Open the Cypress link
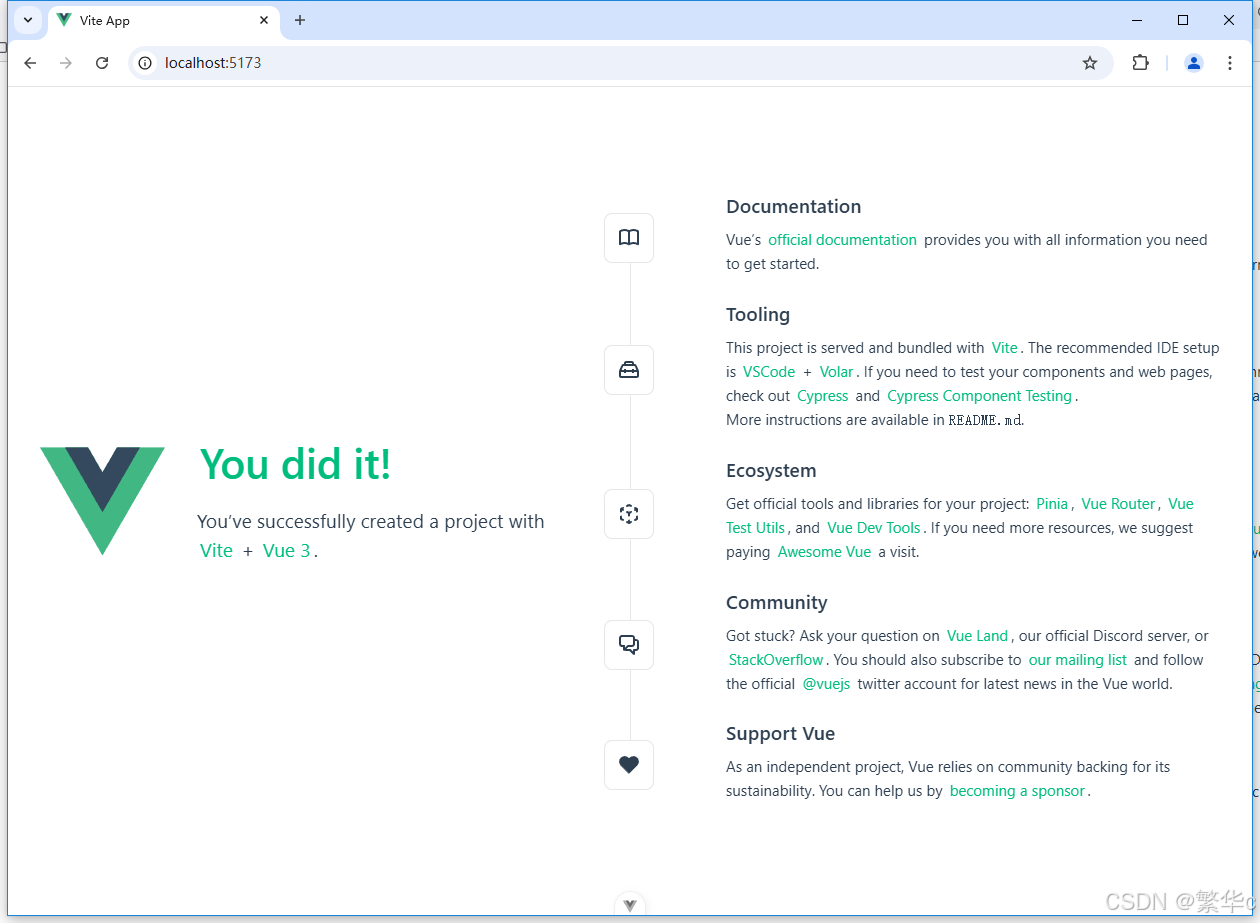 (x=822, y=396)
